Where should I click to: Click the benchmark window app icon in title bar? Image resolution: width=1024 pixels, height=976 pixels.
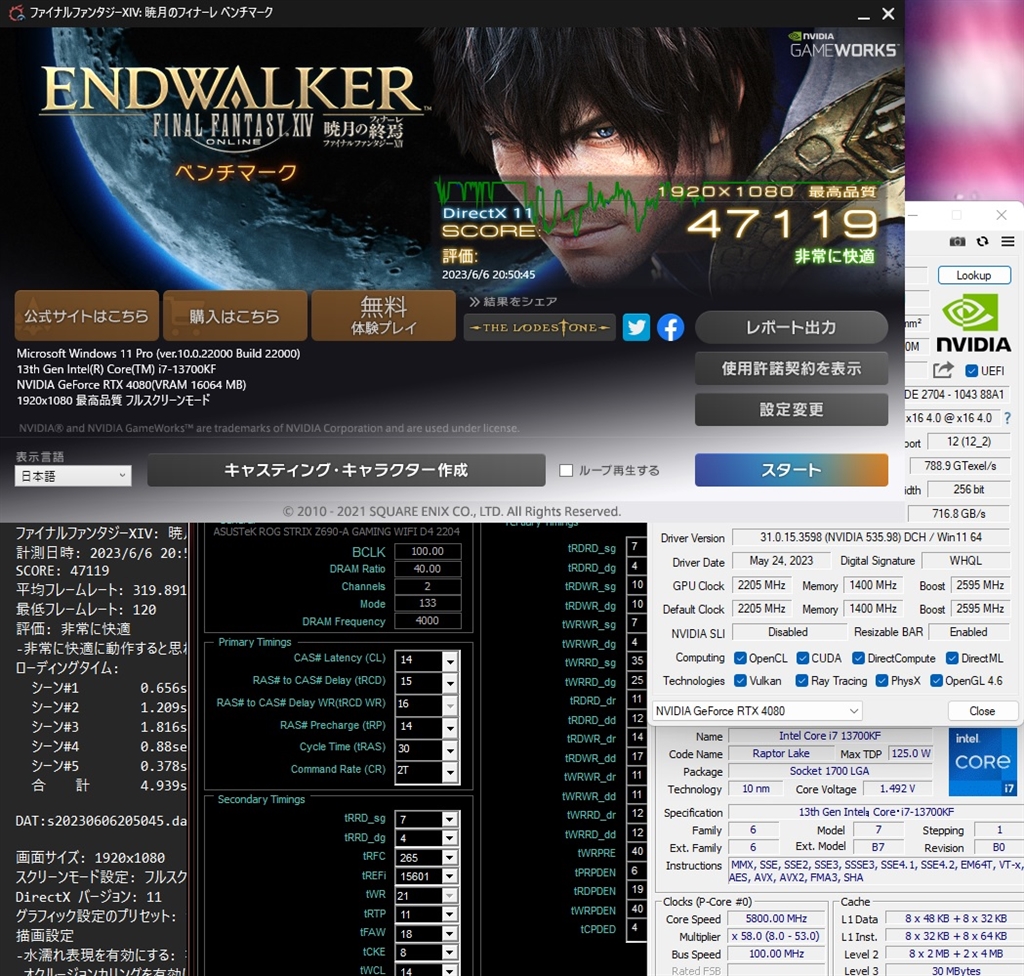pyautogui.click(x=16, y=12)
